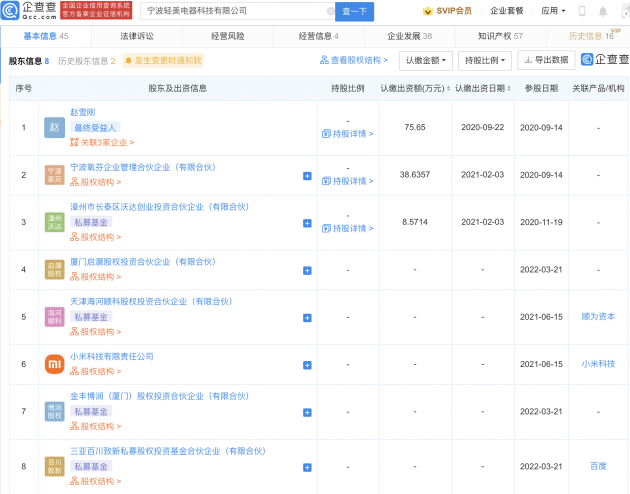The width and height of the screenshot is (630, 494).
Task: Open the notification bell
Action: click(603, 12)
